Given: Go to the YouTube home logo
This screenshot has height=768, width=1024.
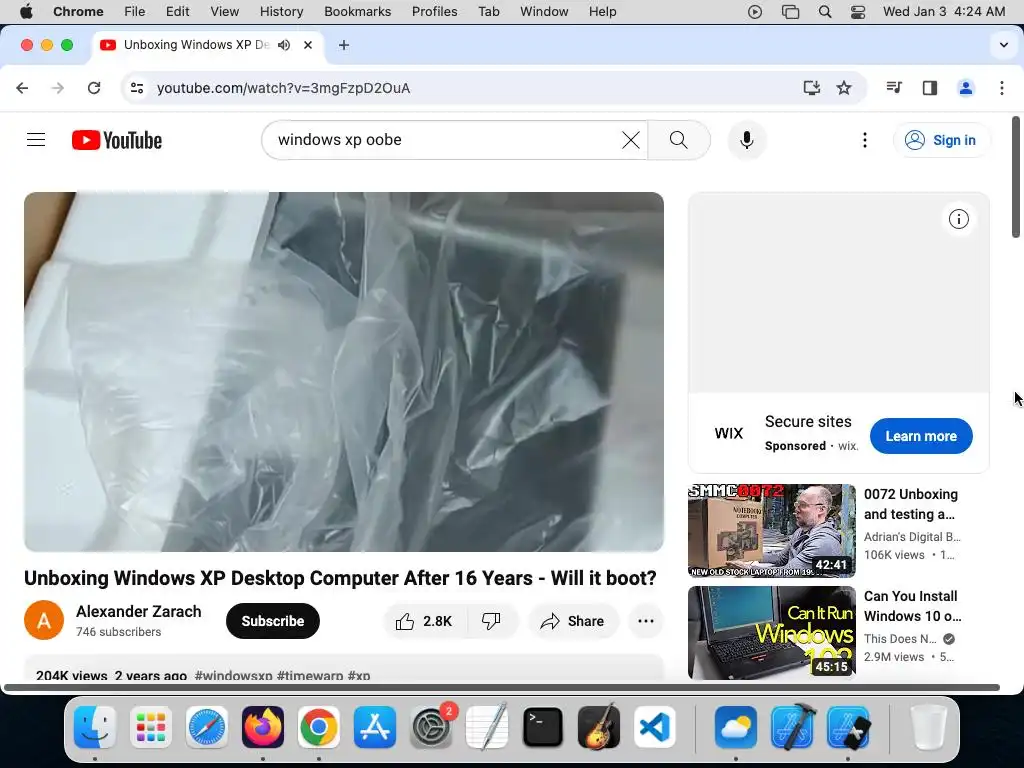Looking at the screenshot, I should pyautogui.click(x=117, y=140).
